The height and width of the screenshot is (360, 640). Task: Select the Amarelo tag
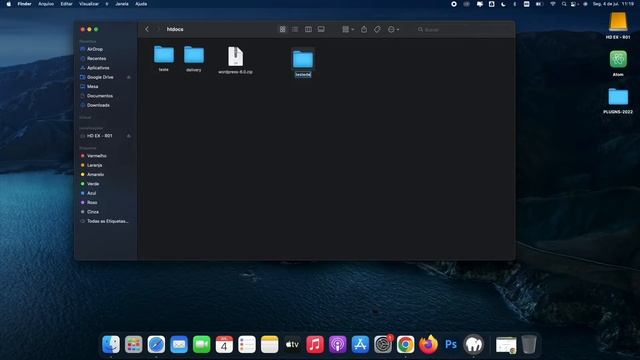[x=95, y=175]
